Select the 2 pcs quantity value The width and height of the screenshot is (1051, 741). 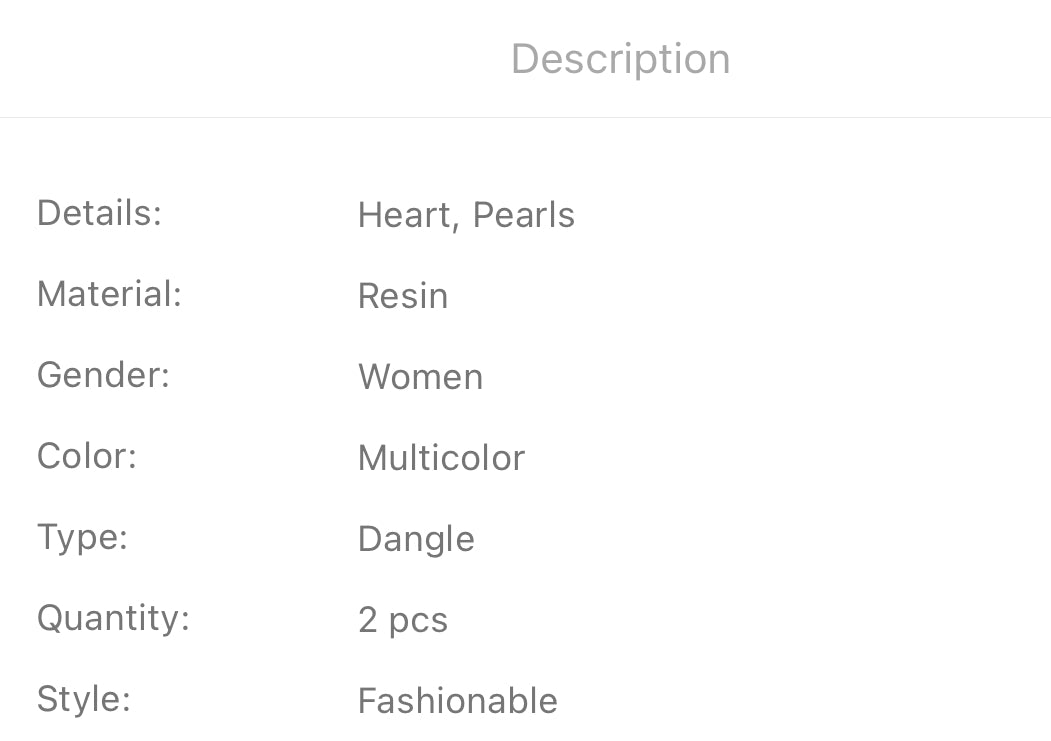point(402,620)
